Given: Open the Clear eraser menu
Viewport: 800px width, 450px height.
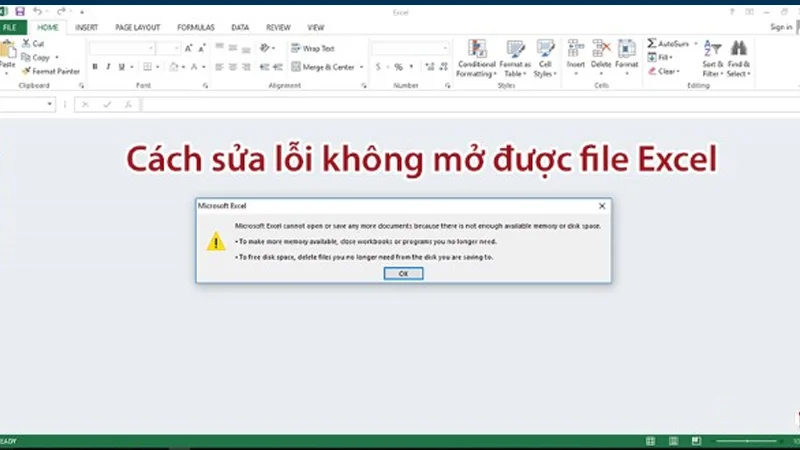Looking at the screenshot, I should (664, 71).
